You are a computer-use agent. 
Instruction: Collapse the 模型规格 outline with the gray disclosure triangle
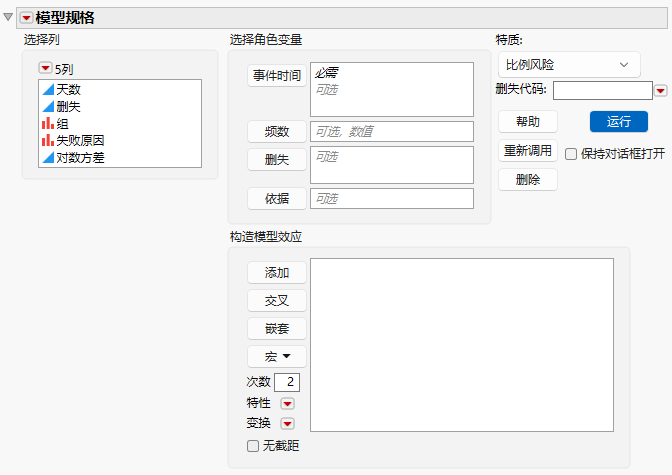tap(8, 17)
